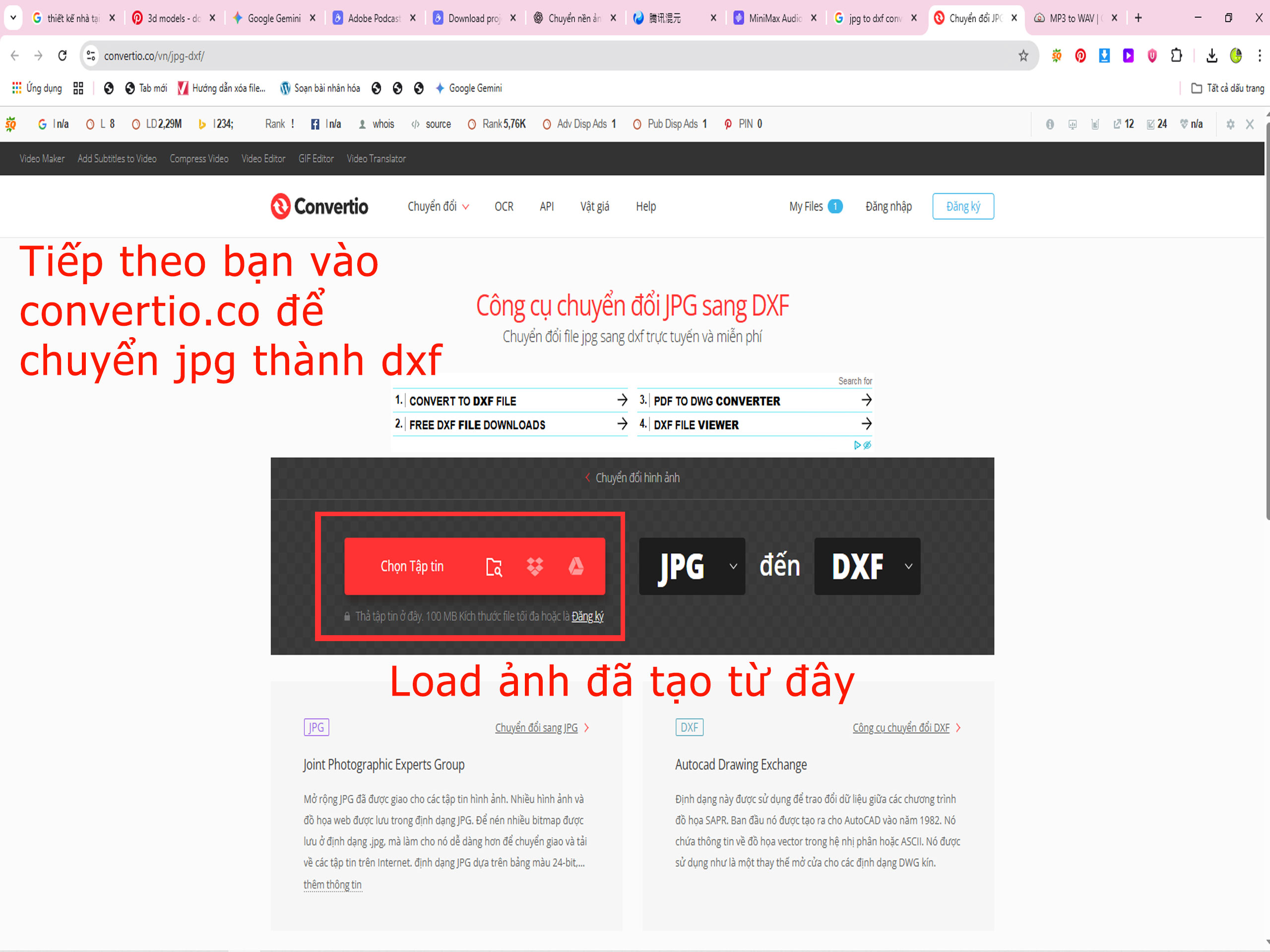The width and height of the screenshot is (1270, 952).
Task: Click the Google Drive upload icon
Action: 576,566
